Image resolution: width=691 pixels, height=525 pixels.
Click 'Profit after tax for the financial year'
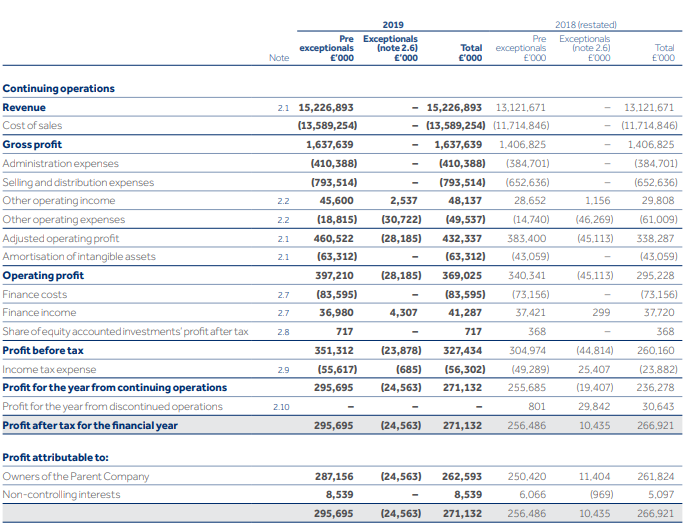[90, 425]
